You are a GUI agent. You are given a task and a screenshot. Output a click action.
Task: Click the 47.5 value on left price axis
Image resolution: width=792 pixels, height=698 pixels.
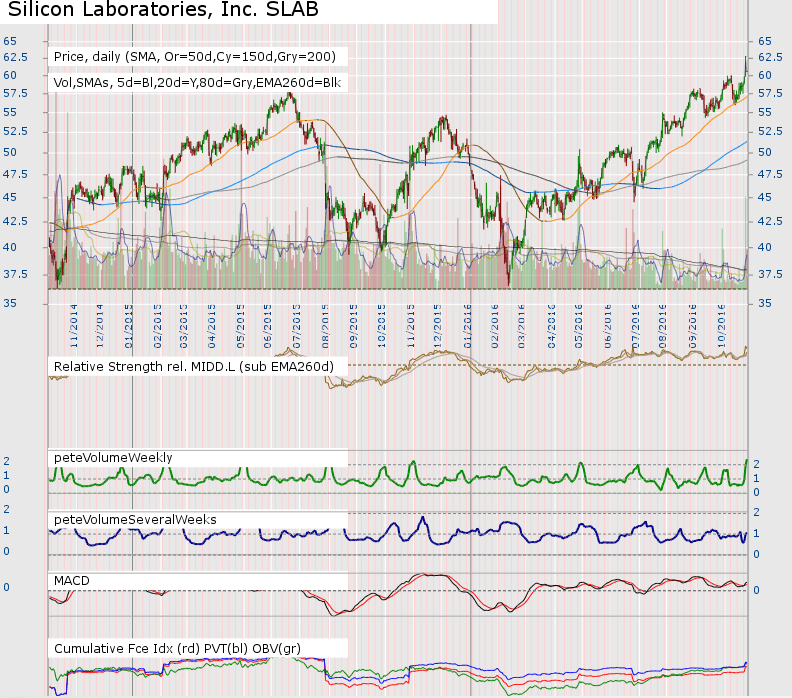(16, 174)
